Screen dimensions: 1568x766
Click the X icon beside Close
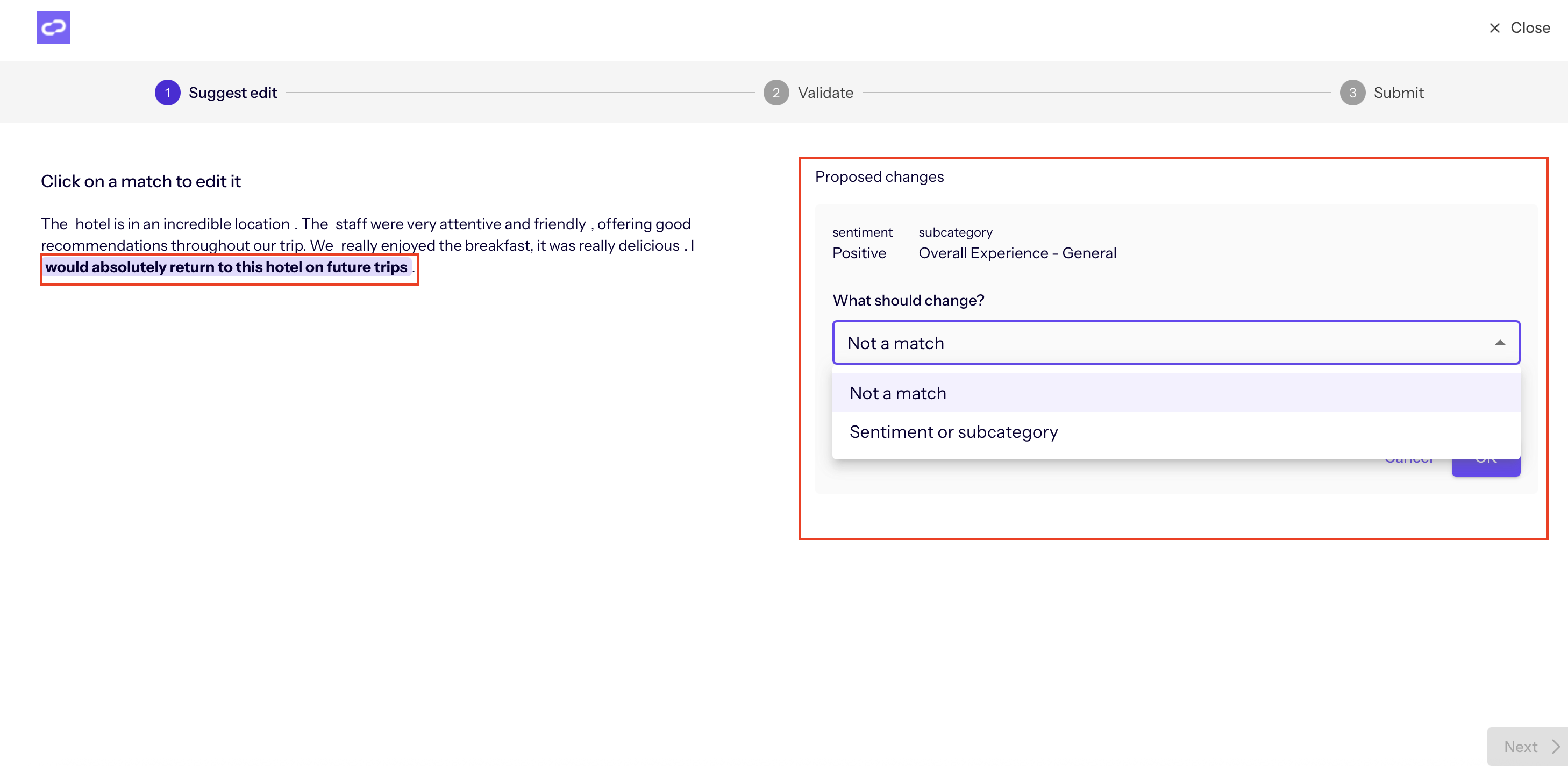1494,28
